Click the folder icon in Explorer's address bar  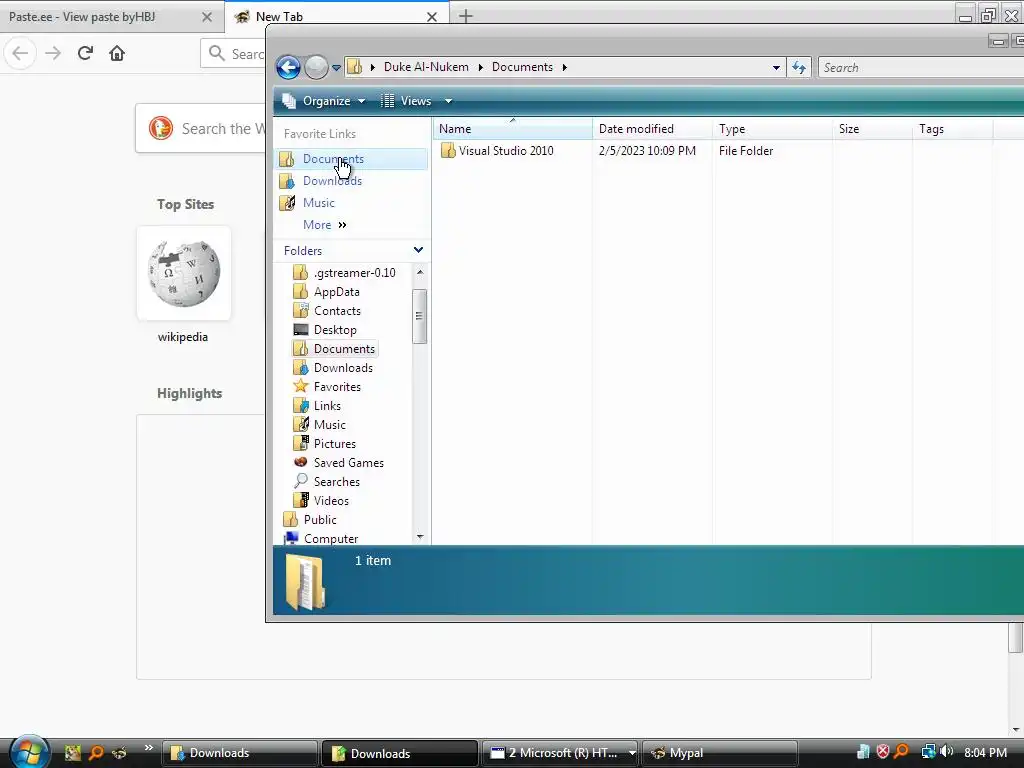(x=355, y=67)
